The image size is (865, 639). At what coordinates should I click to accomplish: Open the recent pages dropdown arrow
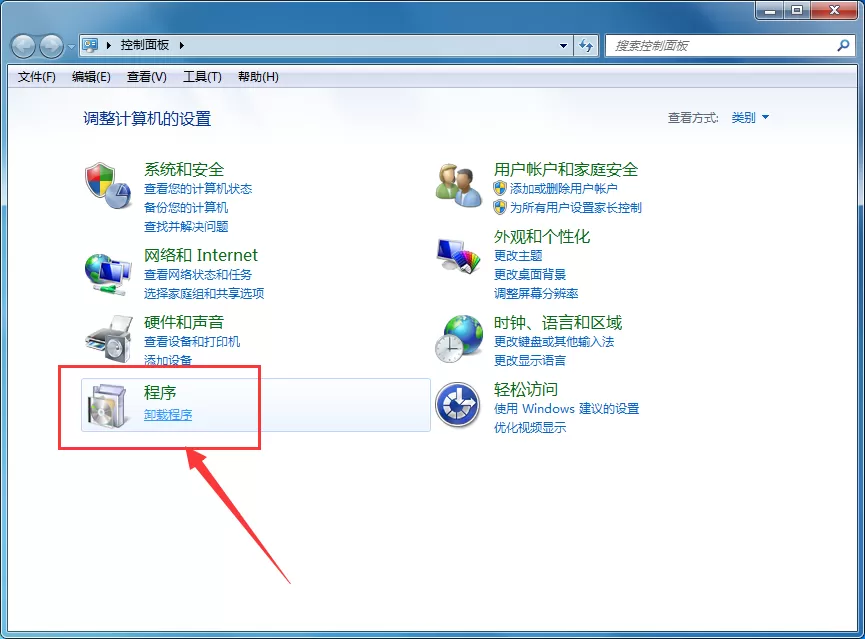pos(71,46)
